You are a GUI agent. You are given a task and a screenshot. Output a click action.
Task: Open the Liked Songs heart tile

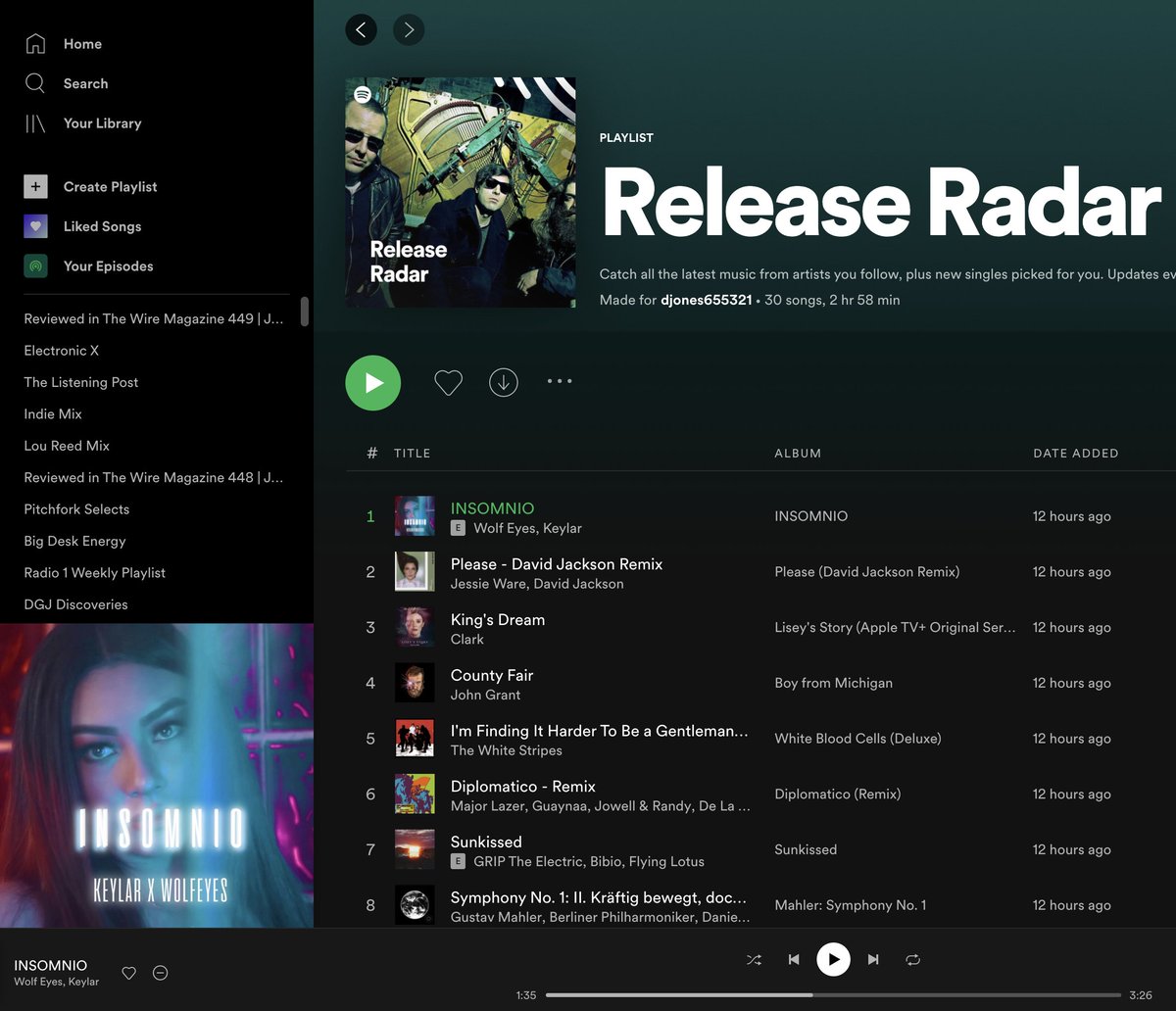35,226
